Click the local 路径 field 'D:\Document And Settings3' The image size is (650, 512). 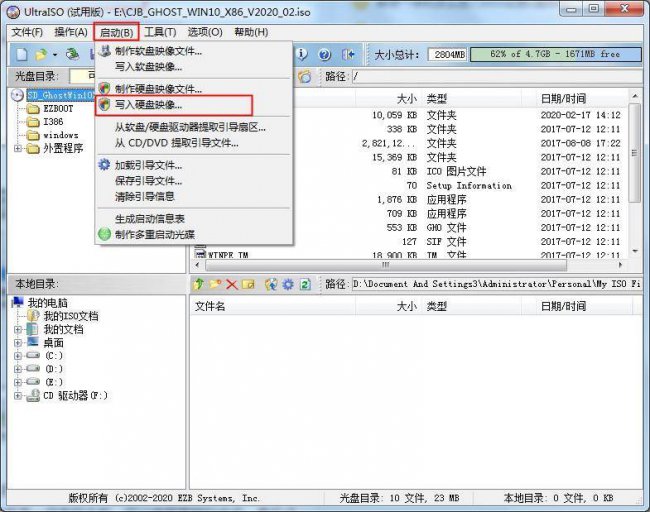click(497, 284)
